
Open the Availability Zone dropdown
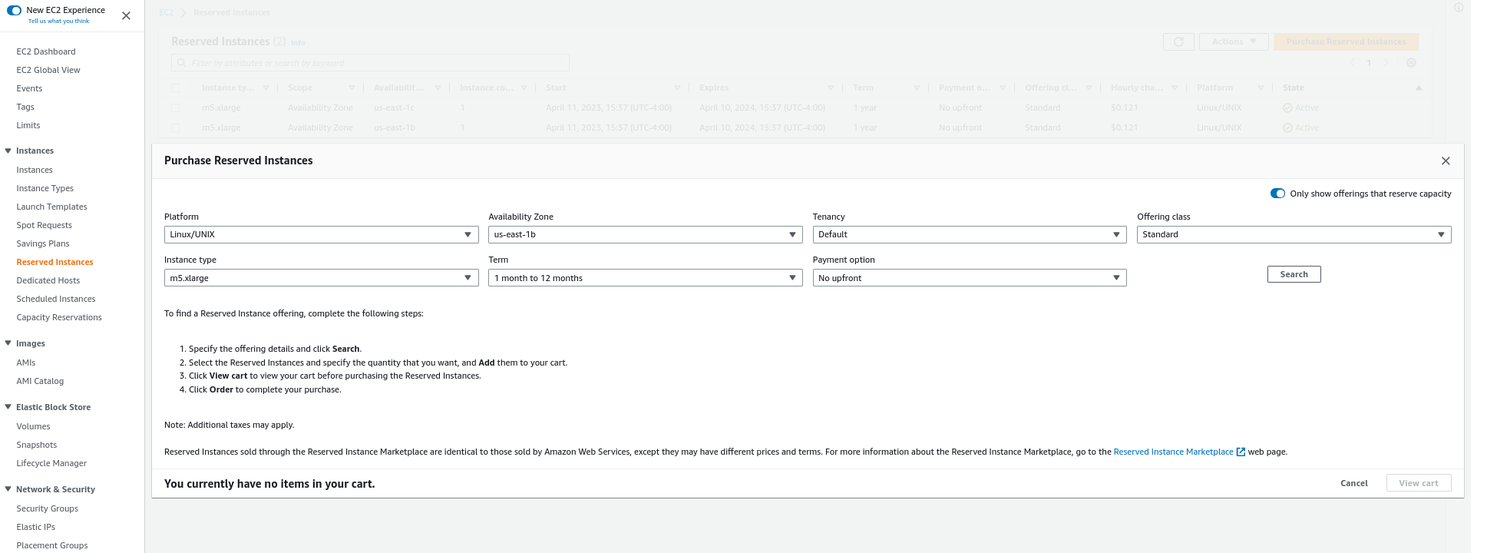(645, 235)
